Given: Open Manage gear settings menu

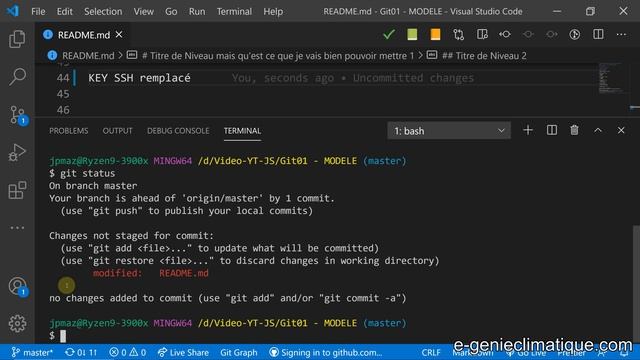Looking at the screenshot, I should click(17, 323).
